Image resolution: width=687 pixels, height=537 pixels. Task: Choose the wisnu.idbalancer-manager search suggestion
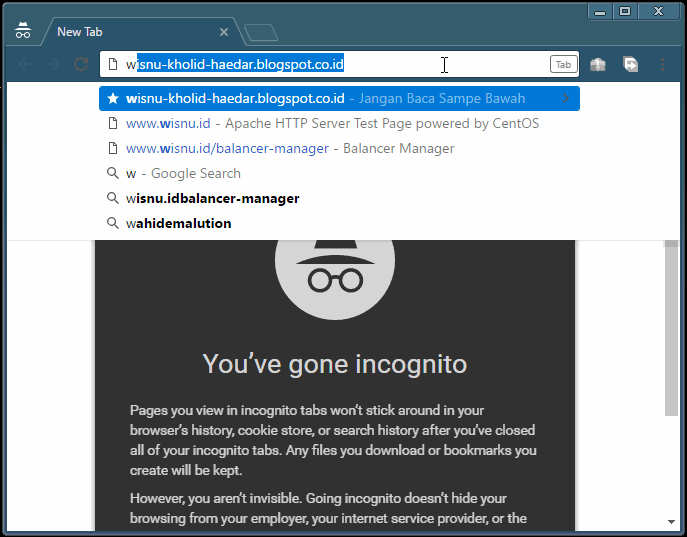coord(339,198)
